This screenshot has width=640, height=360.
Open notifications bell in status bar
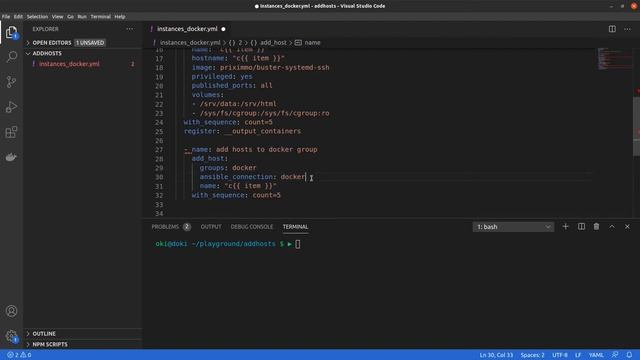(x=629, y=355)
